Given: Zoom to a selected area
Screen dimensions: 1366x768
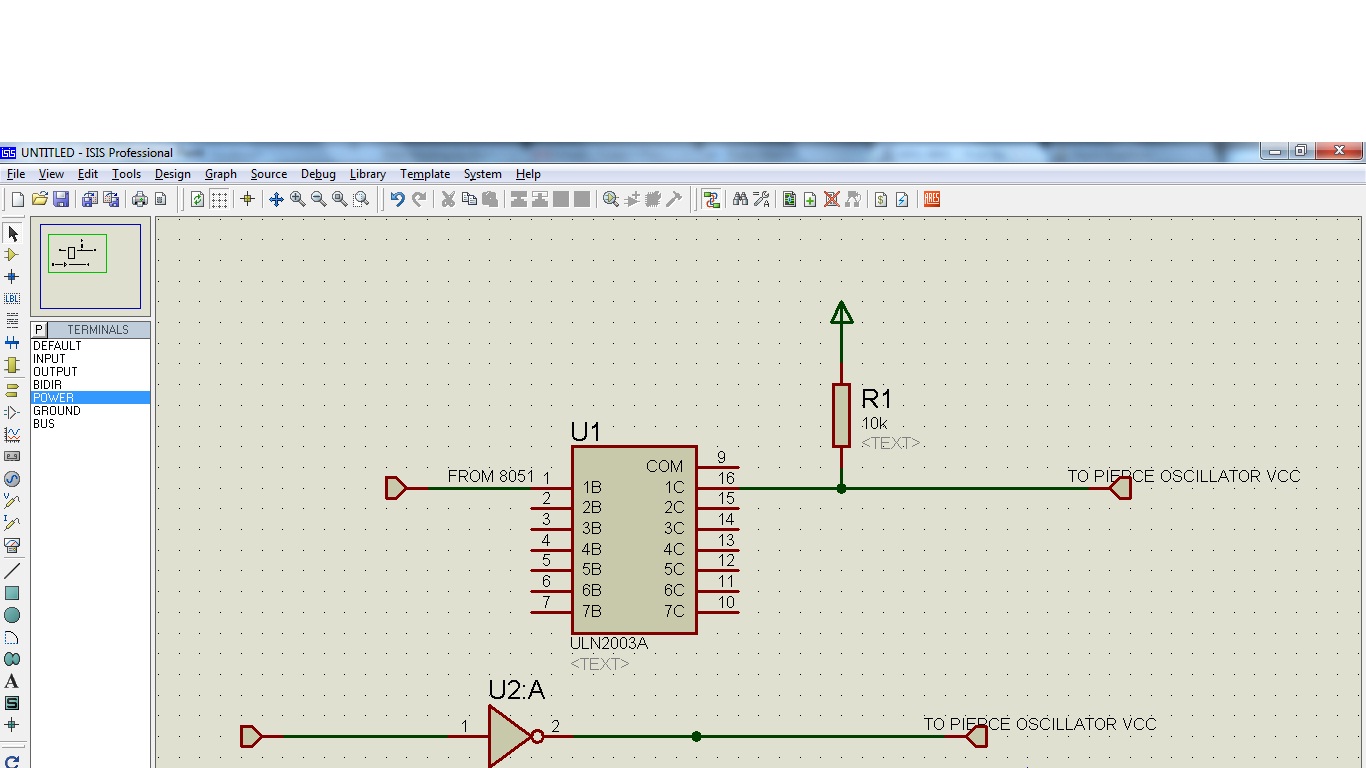Looking at the screenshot, I should 361,200.
